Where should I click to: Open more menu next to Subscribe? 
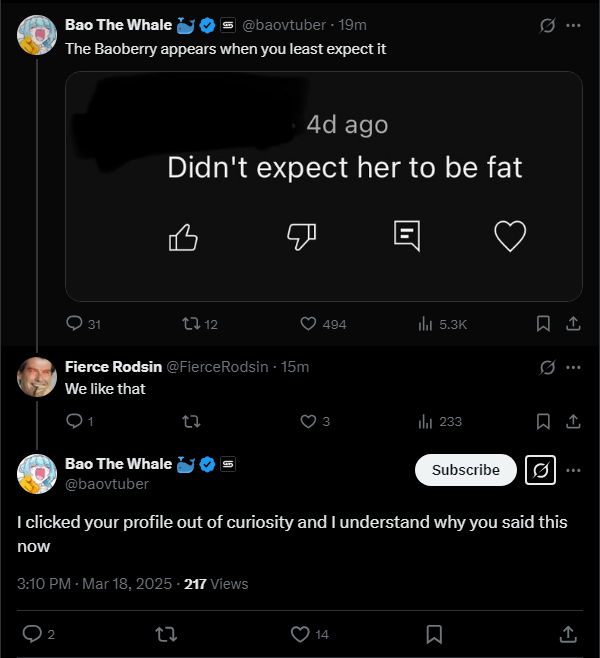(573, 470)
